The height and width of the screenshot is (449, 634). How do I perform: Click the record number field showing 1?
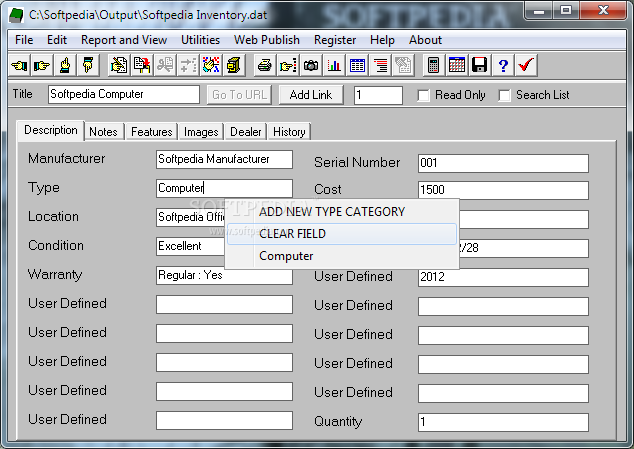click(x=378, y=95)
